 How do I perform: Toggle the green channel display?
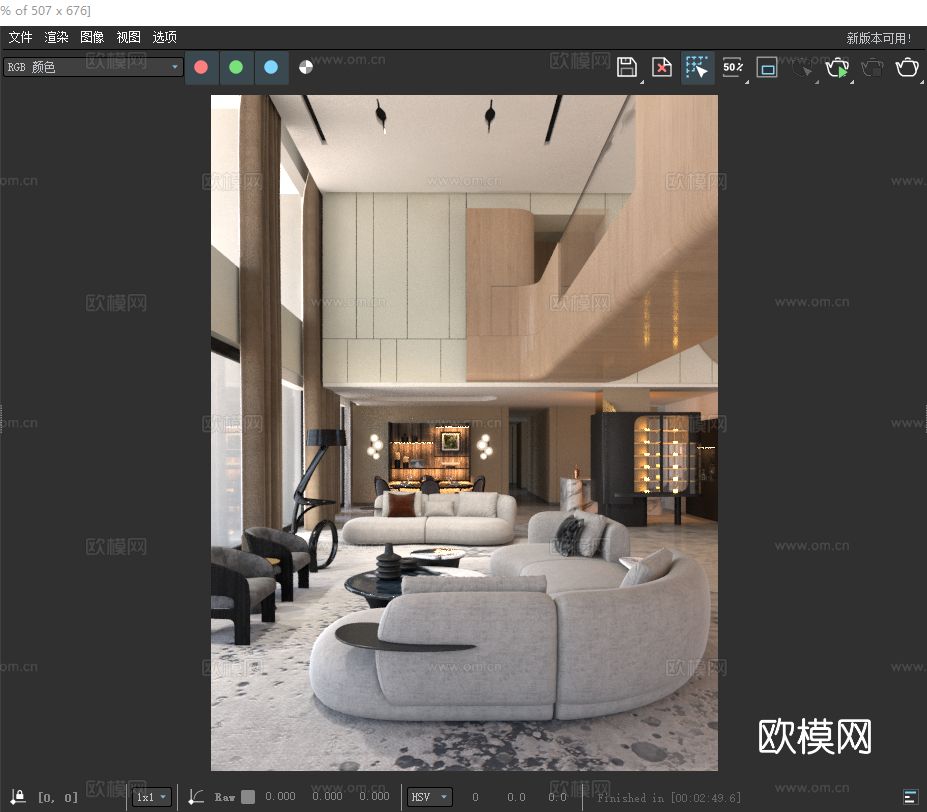[x=236, y=67]
